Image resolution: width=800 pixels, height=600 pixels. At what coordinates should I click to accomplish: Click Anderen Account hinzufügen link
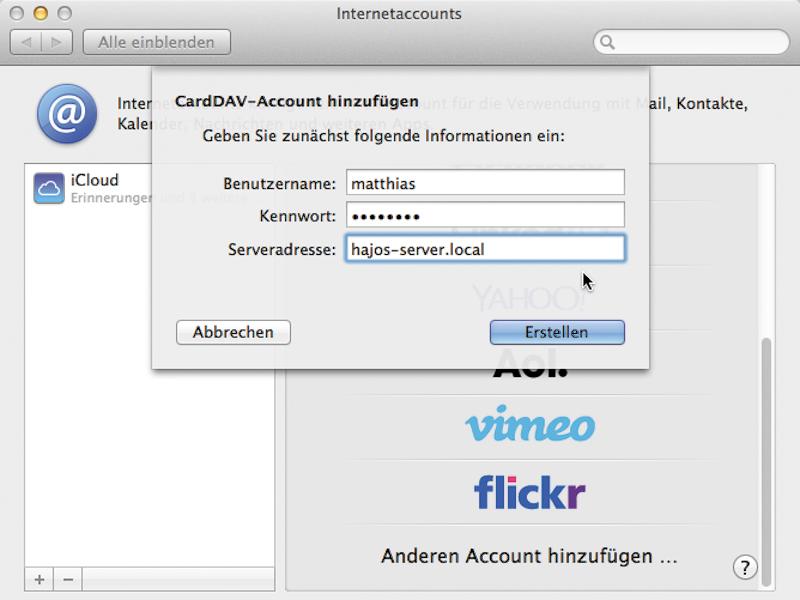pyautogui.click(x=529, y=556)
